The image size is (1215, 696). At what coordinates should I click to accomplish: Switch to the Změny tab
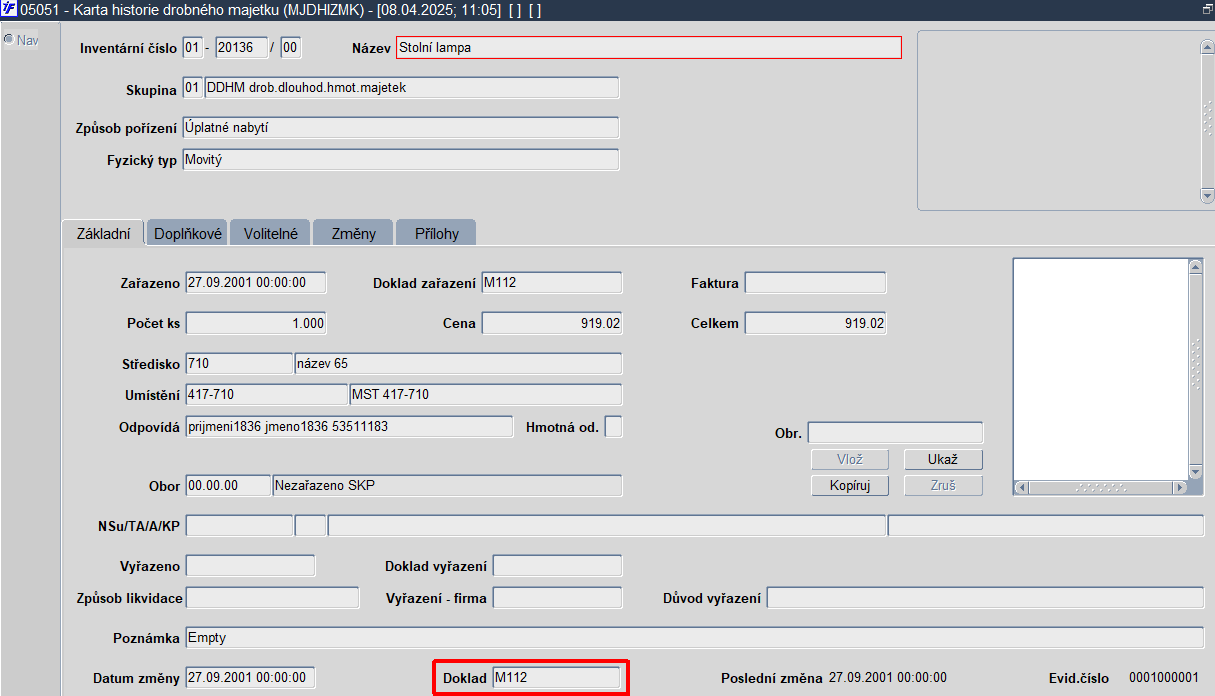tap(353, 233)
